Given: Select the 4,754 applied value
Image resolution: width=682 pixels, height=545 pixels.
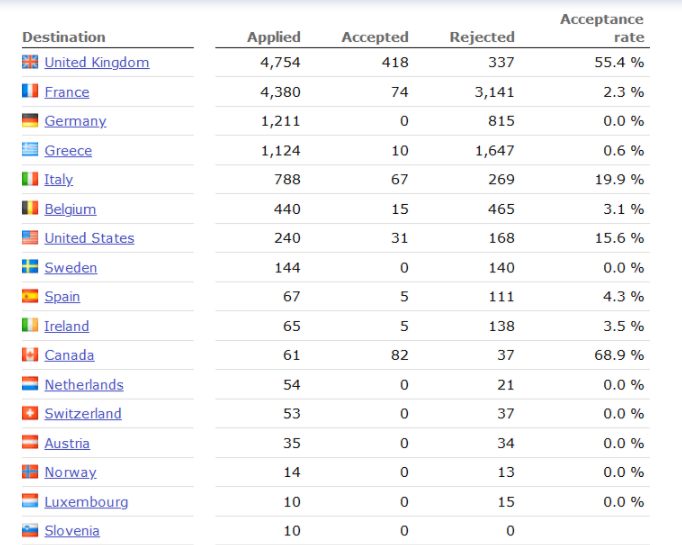Looking at the screenshot, I should [281, 63].
